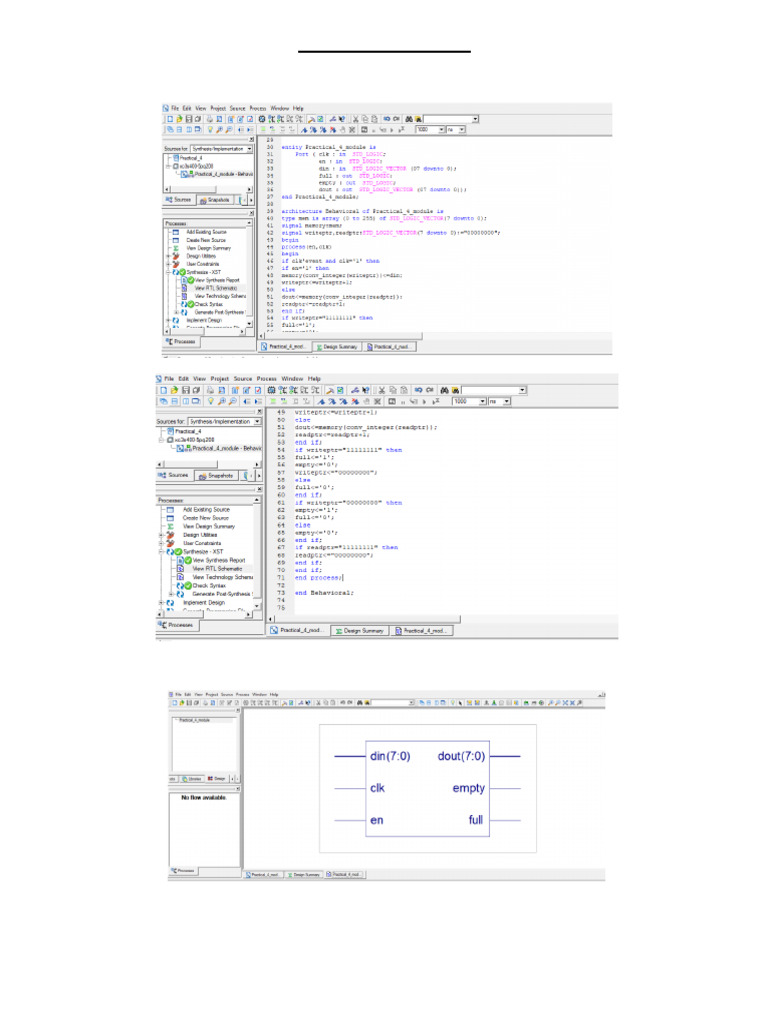Click Print icon in lines 49-75 code window
The image size is (768, 1024).
click(x=210, y=390)
